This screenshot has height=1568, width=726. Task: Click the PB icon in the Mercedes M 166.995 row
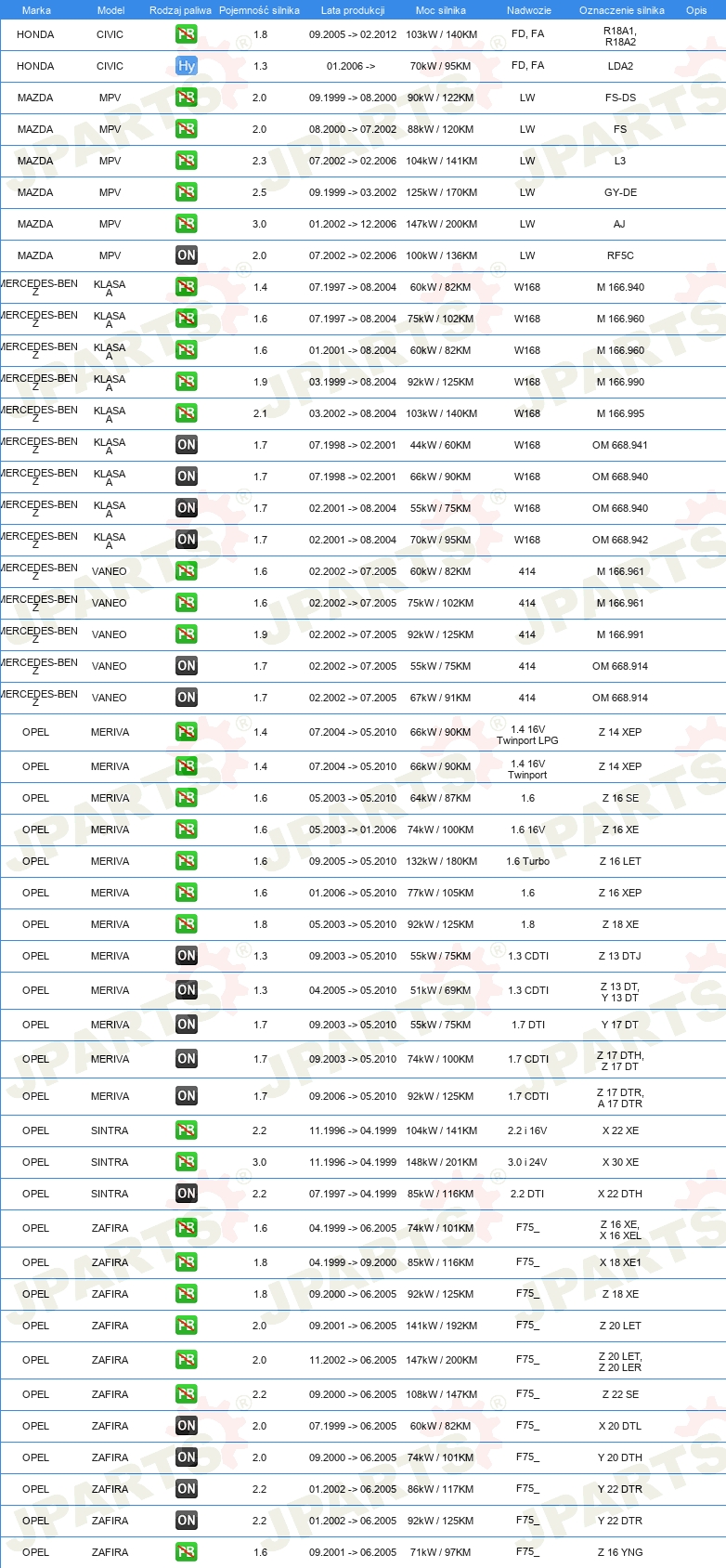[187, 413]
